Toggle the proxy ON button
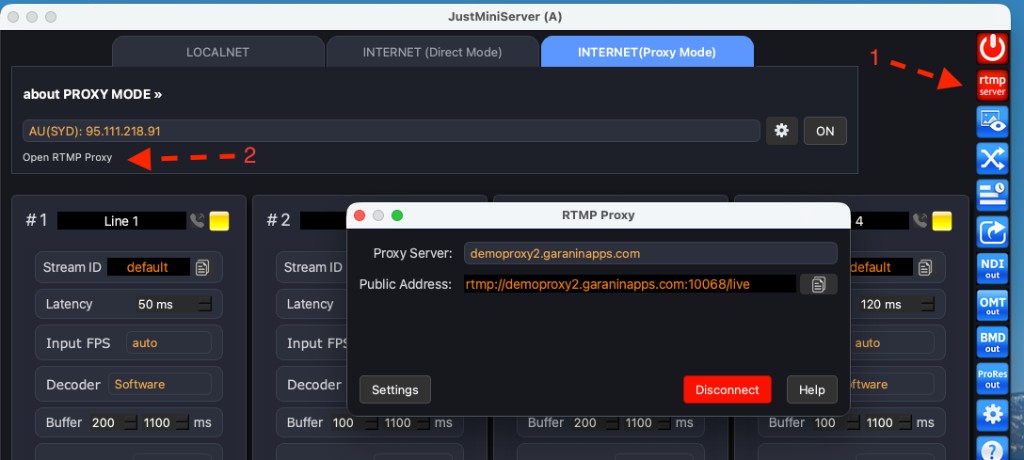Viewport: 1024px width, 460px height. coord(825,131)
